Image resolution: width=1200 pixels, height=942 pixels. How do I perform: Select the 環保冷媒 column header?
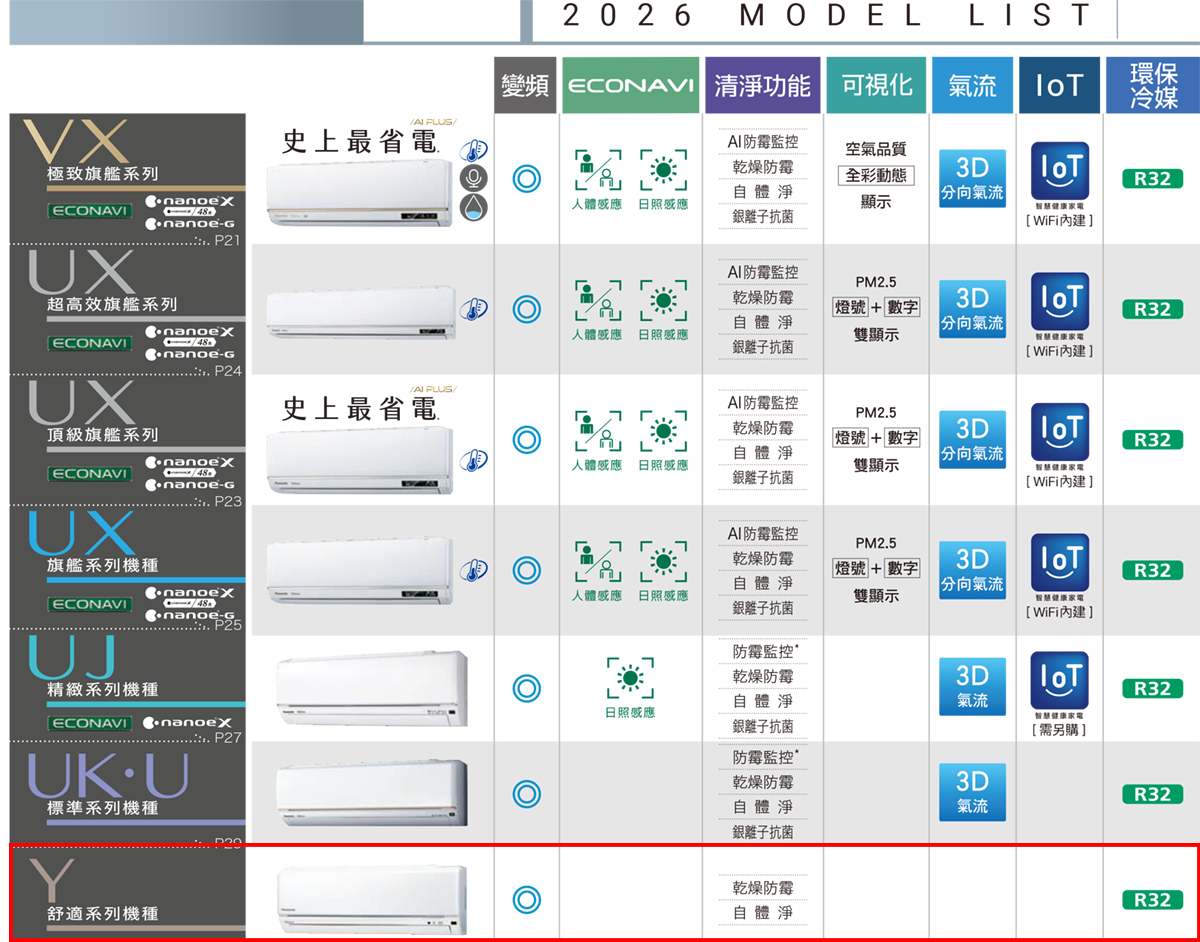[x=1153, y=86]
